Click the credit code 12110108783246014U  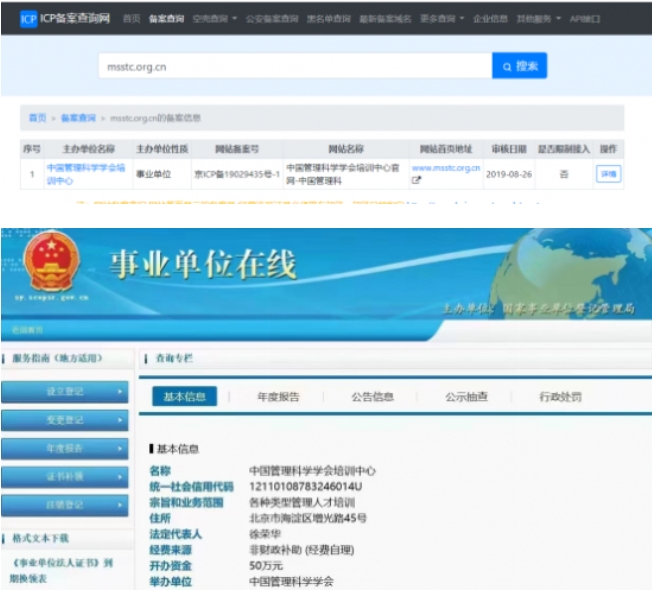pos(306,487)
